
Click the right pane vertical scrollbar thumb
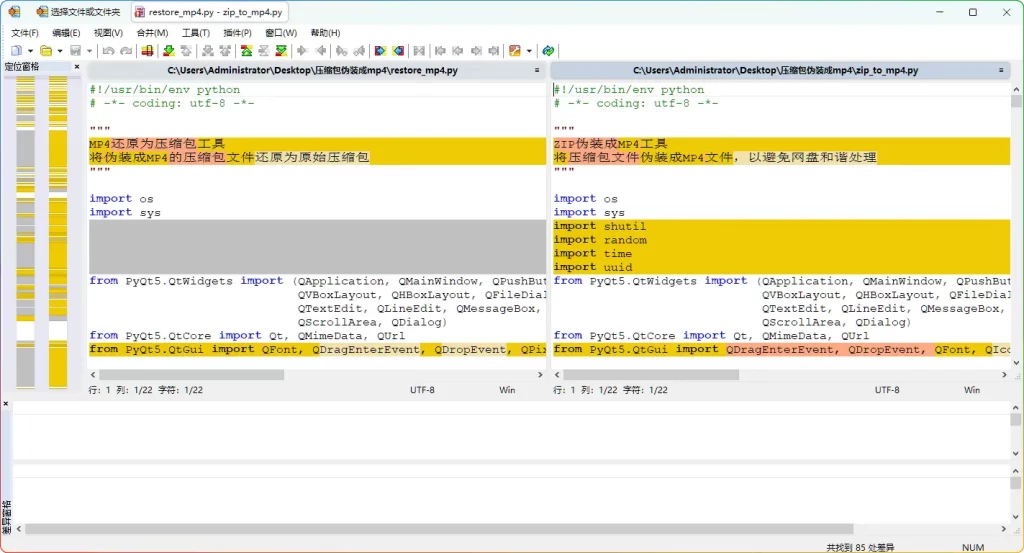(1016, 101)
